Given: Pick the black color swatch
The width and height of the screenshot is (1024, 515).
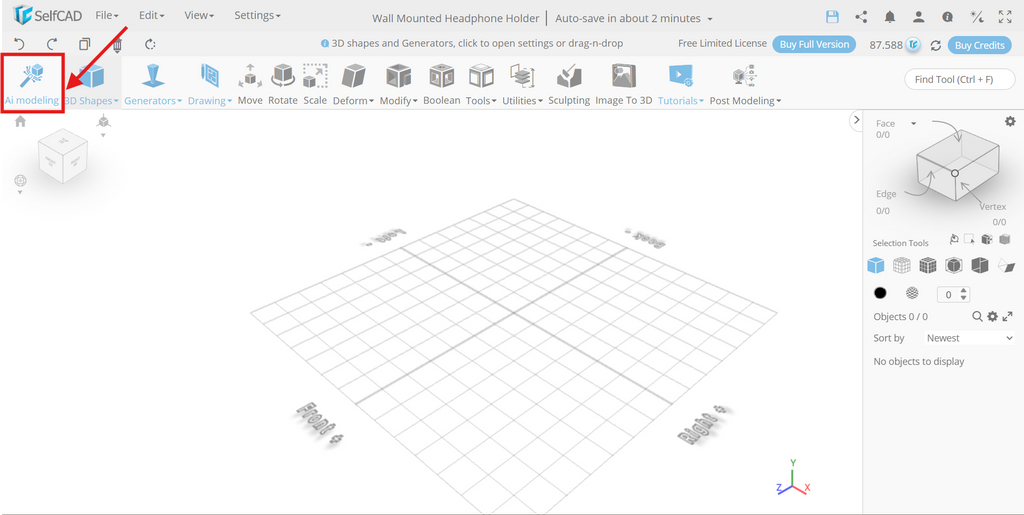Looking at the screenshot, I should (x=880, y=293).
